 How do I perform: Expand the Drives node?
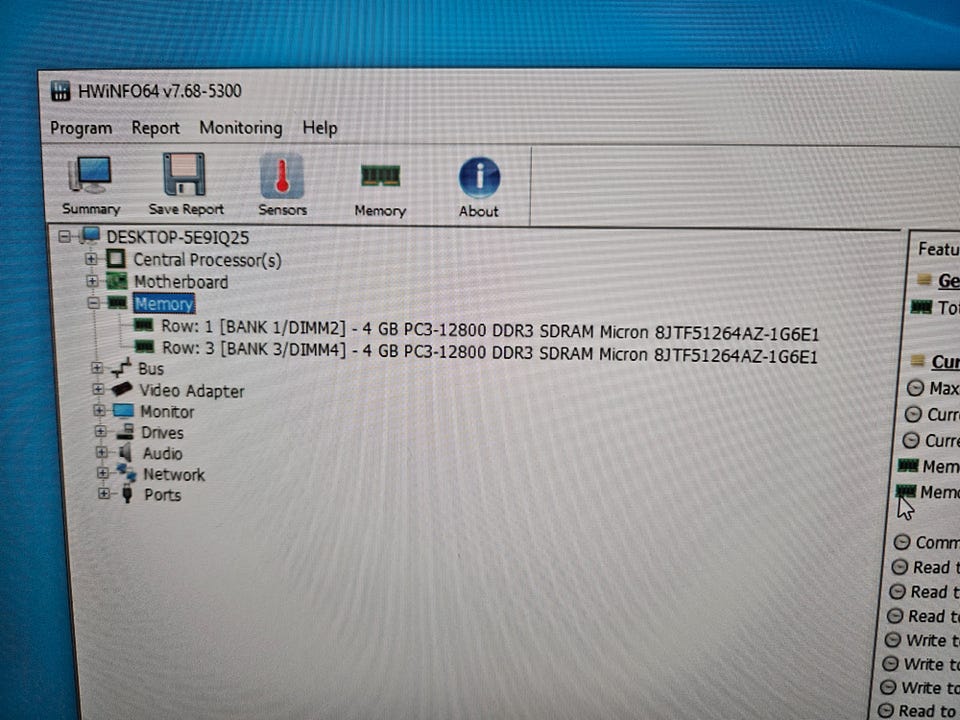tap(100, 432)
